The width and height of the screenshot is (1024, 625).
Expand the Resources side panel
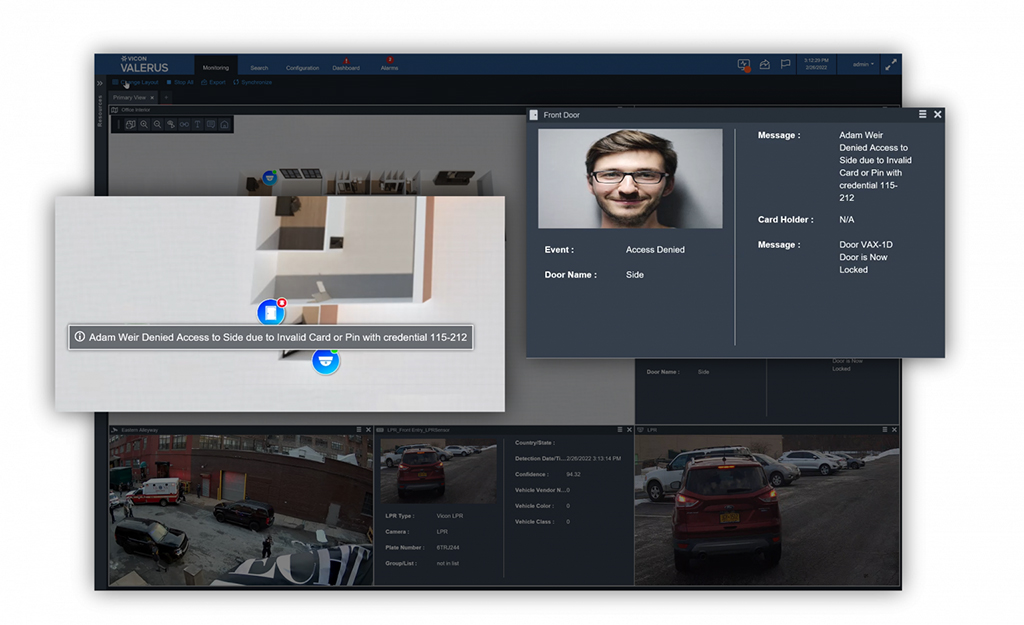coord(100,83)
